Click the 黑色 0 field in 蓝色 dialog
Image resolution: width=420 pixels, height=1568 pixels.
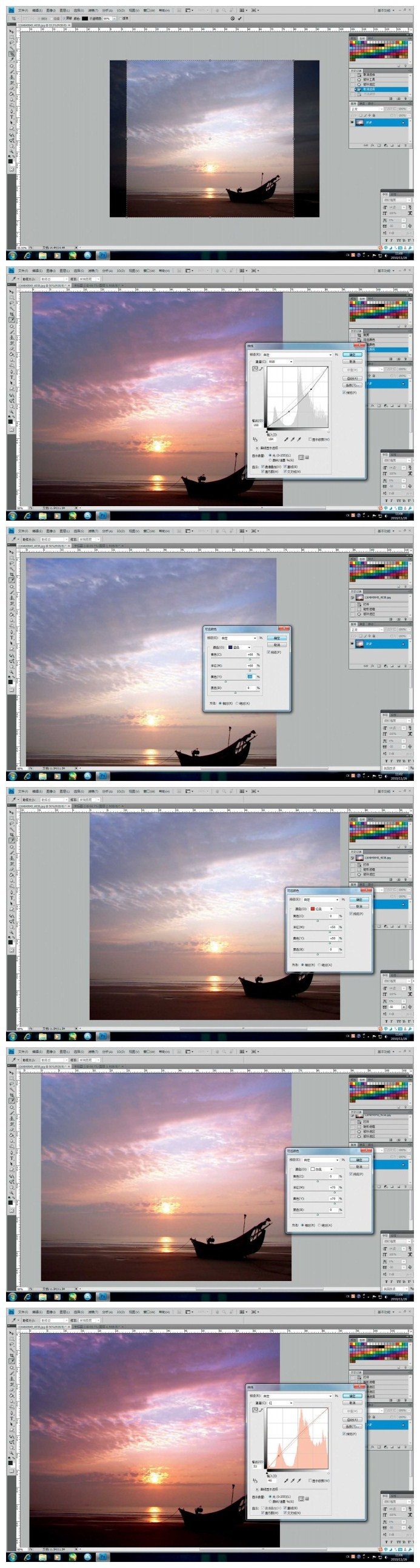(x=252, y=688)
